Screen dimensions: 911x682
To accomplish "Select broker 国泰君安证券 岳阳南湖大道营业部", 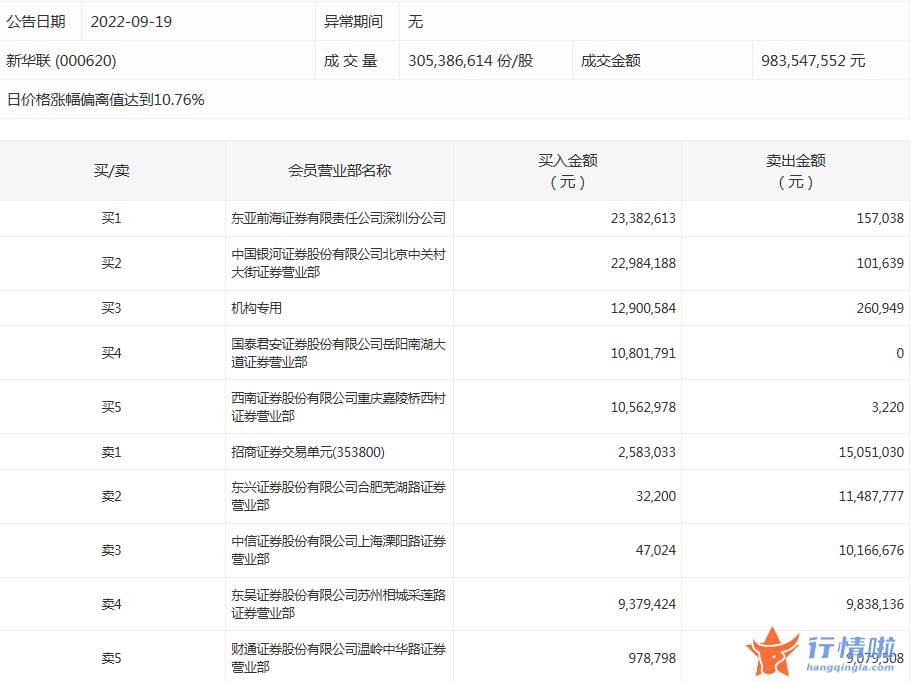I will pyautogui.click(x=338, y=353).
